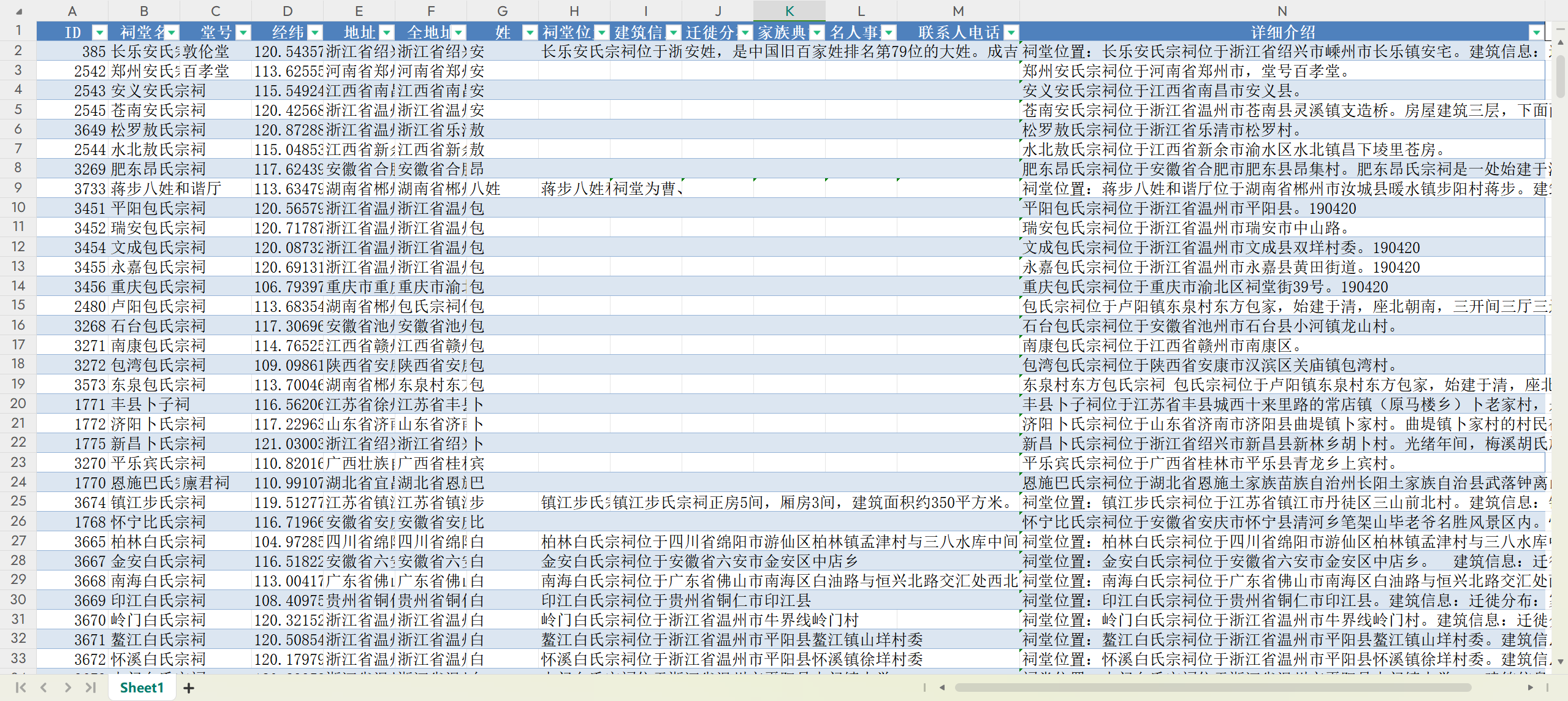The image size is (1568, 701).
Task: Switch to the Sheet1 tab
Action: pos(142,688)
